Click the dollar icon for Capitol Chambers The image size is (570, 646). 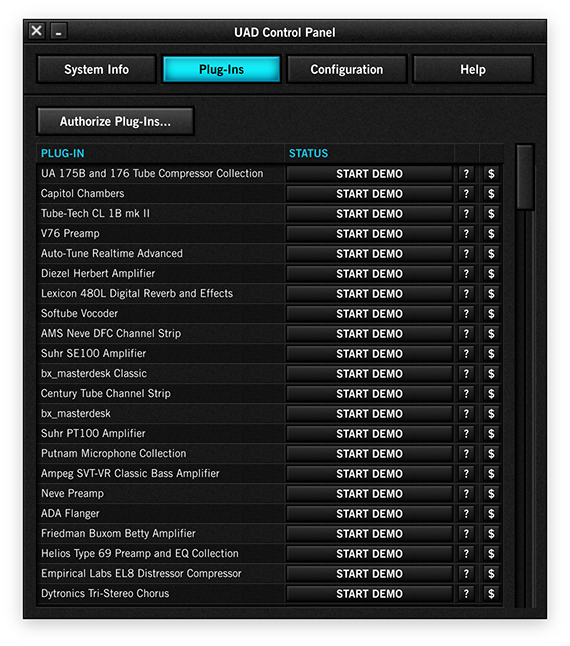click(491, 194)
